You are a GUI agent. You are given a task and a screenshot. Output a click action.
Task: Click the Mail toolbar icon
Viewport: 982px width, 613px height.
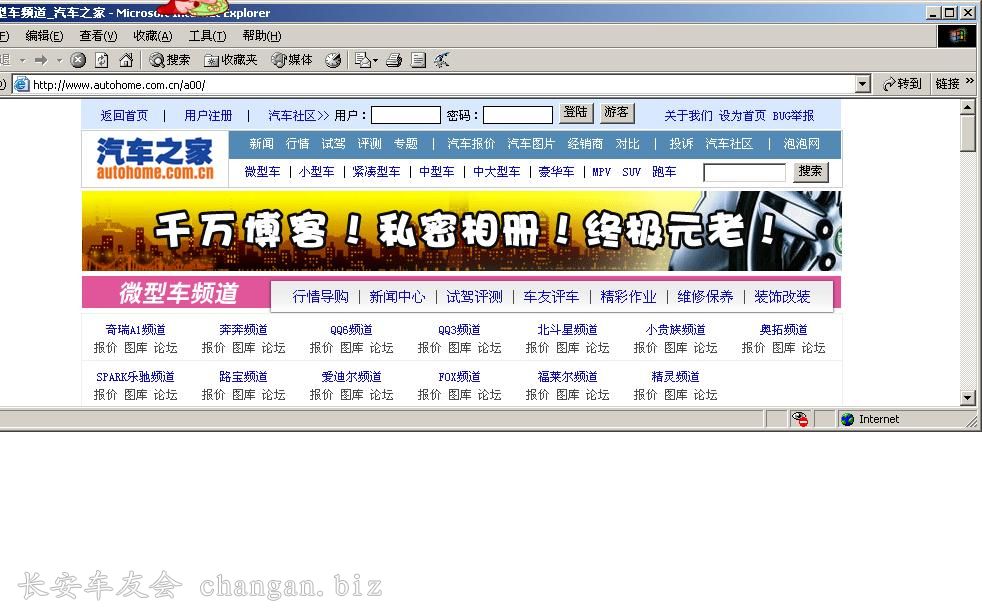[363, 60]
